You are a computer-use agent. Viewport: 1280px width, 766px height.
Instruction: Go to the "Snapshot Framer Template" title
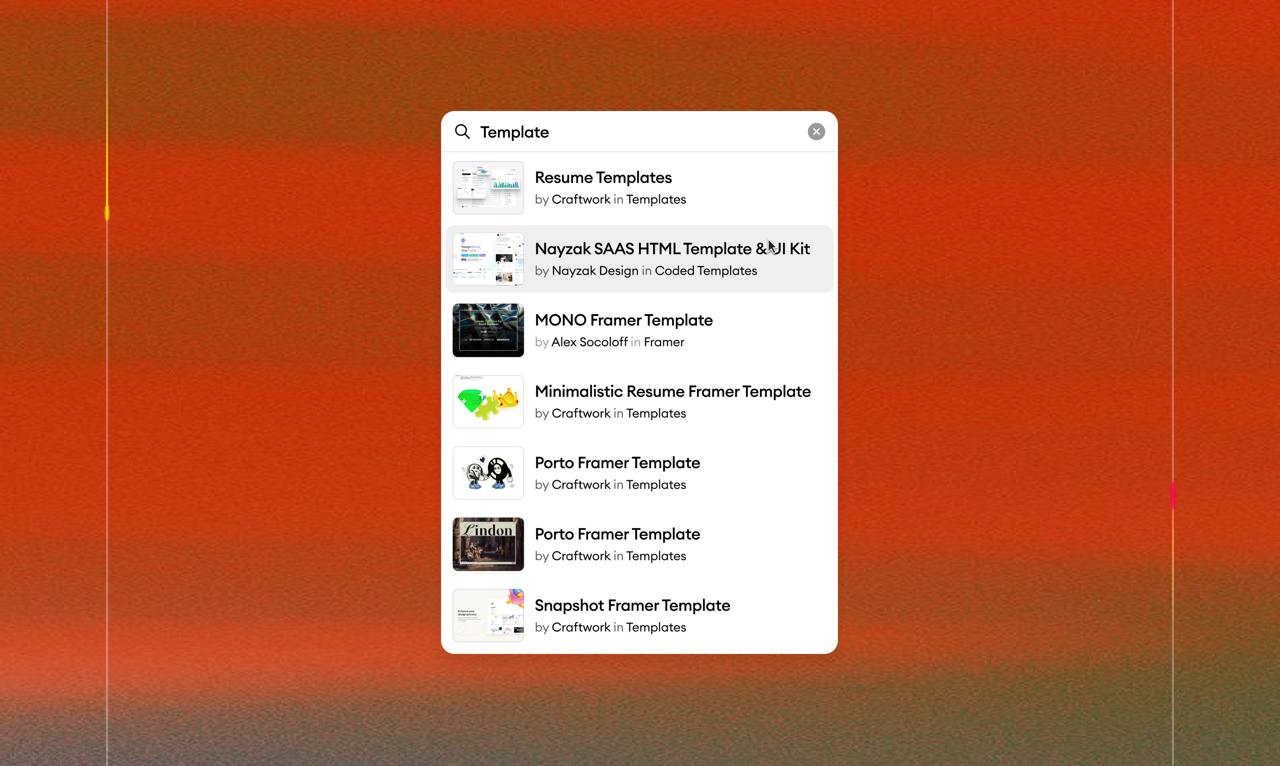(x=632, y=606)
